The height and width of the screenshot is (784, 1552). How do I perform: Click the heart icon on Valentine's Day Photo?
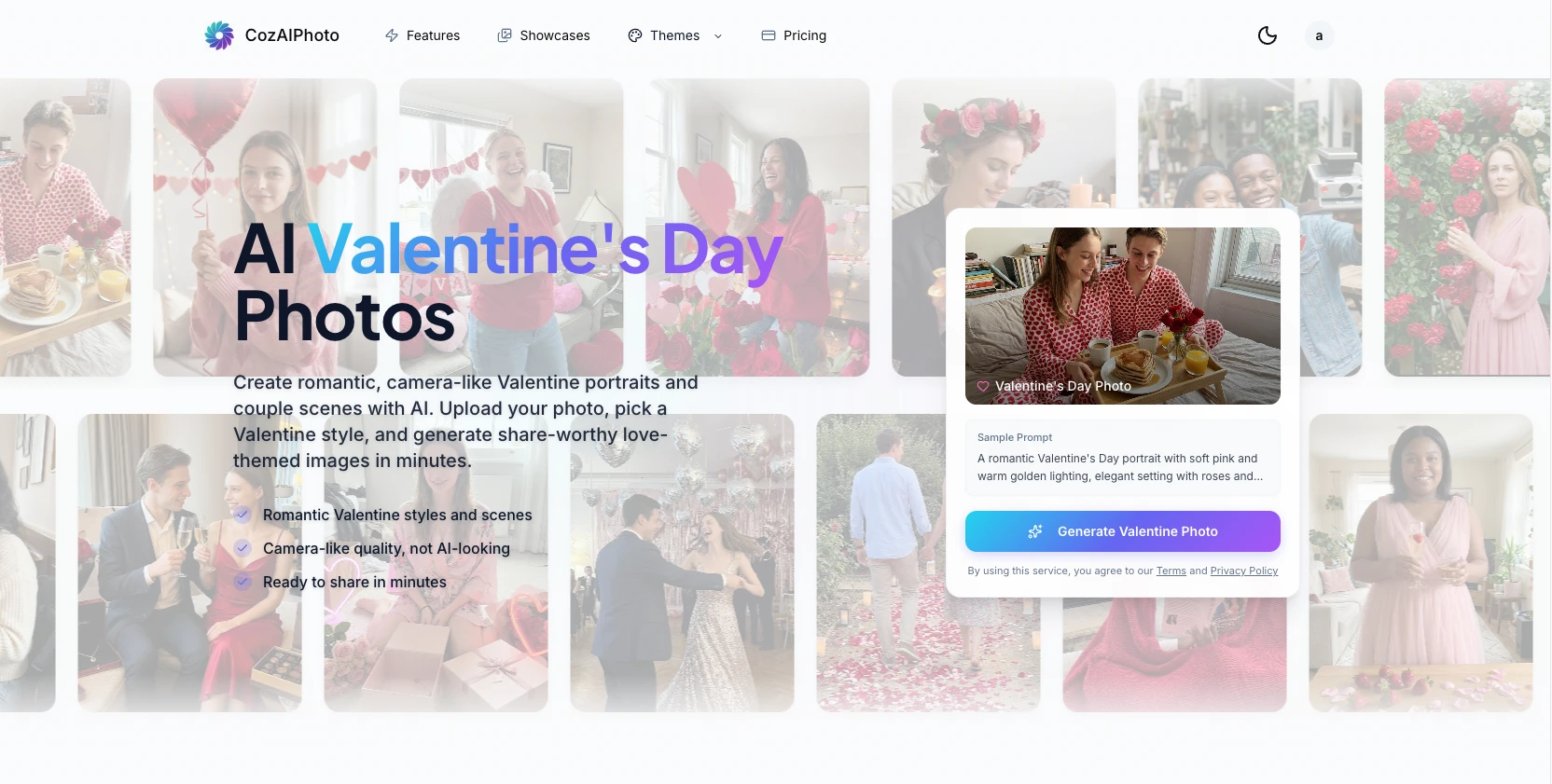click(x=983, y=386)
